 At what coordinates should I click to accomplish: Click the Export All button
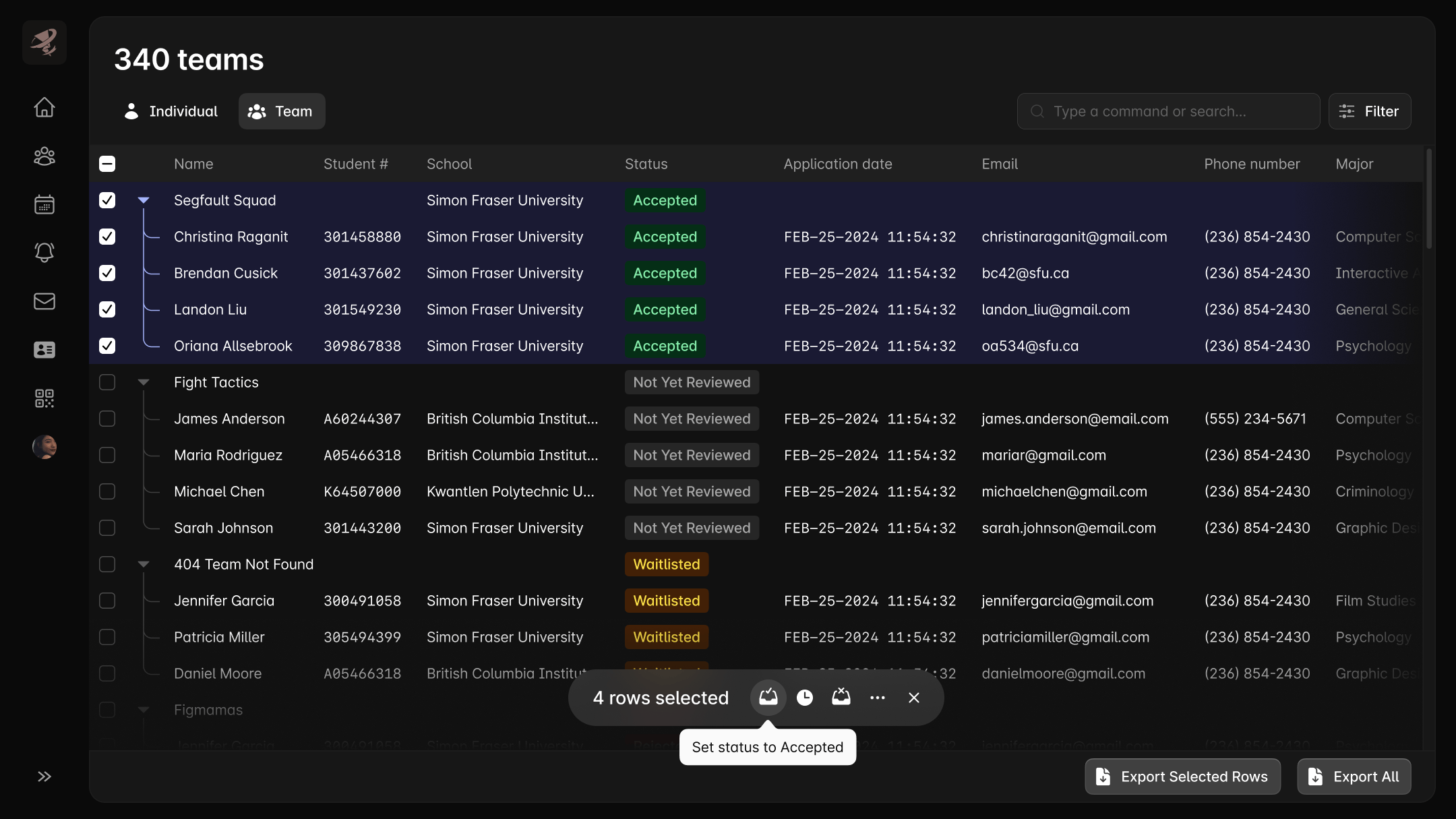pyautogui.click(x=1354, y=777)
